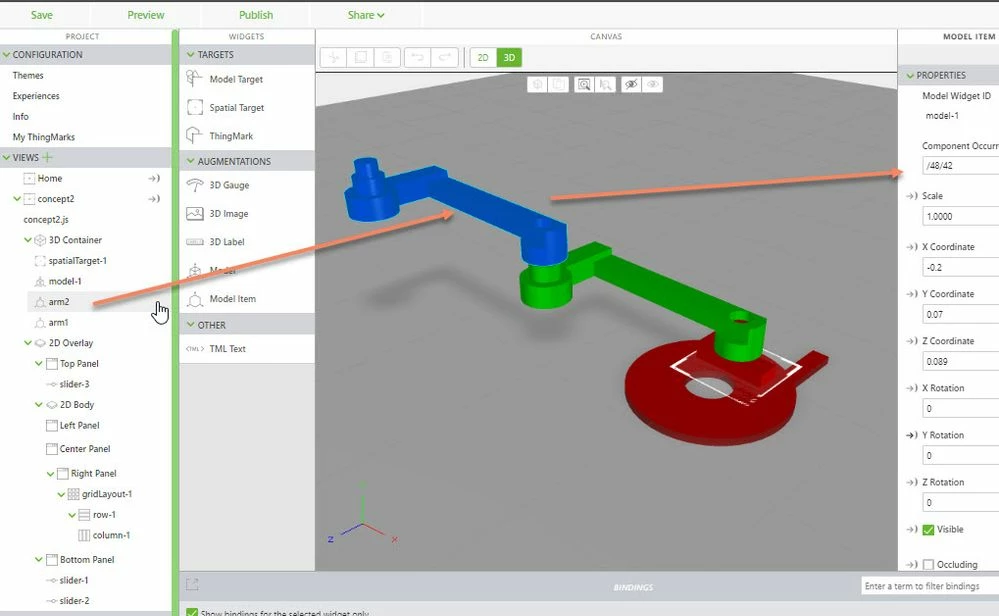The image size is (999, 616).
Task: Click binding arrow icon beside Scale
Action: pyautogui.click(x=912, y=196)
